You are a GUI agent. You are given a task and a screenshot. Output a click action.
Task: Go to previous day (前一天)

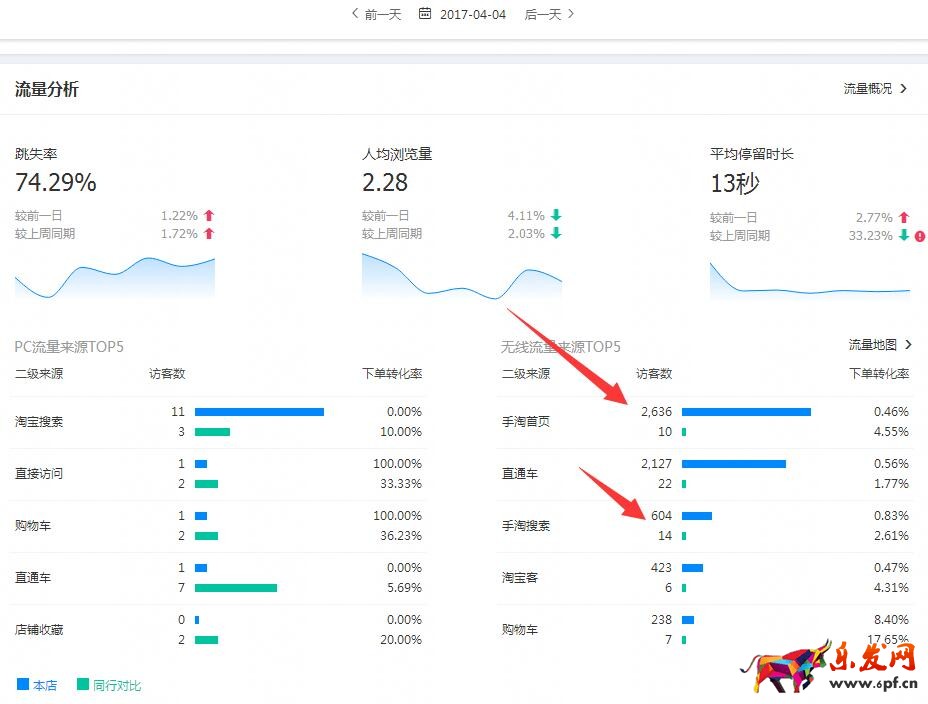[x=376, y=14]
